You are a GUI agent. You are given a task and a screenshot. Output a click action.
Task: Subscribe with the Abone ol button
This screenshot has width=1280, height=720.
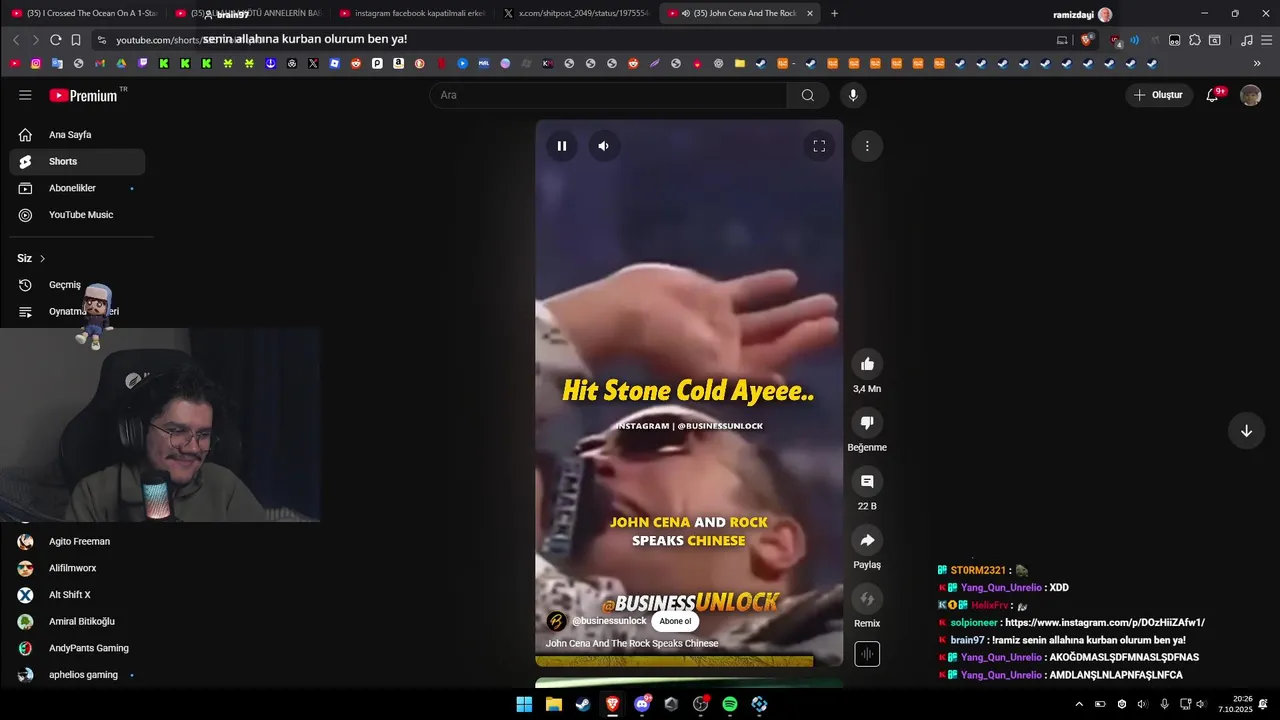pyautogui.click(x=675, y=621)
